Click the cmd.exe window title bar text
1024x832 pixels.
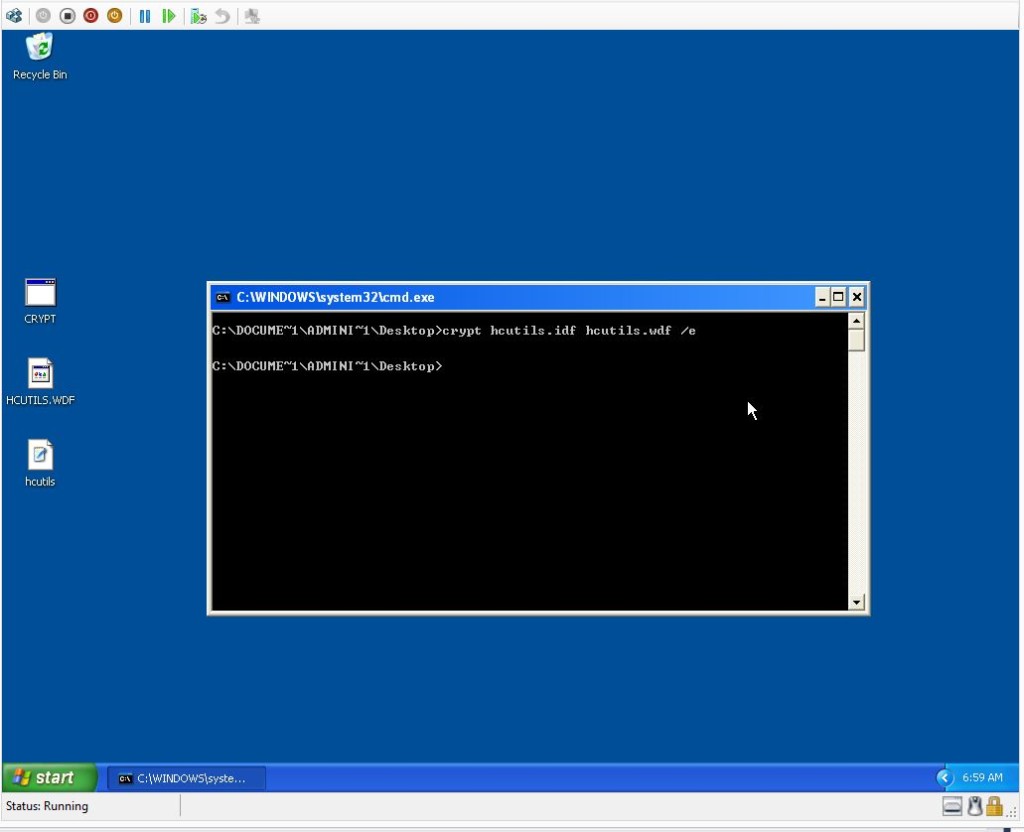[335, 297]
